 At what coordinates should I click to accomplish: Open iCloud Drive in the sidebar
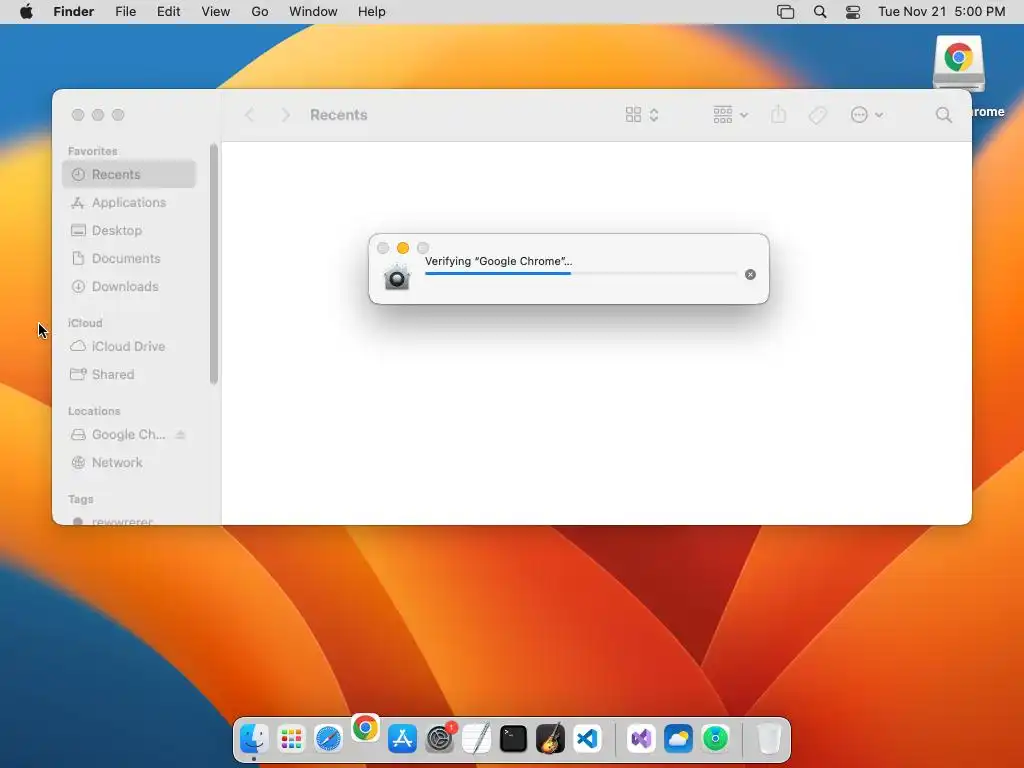[129, 346]
